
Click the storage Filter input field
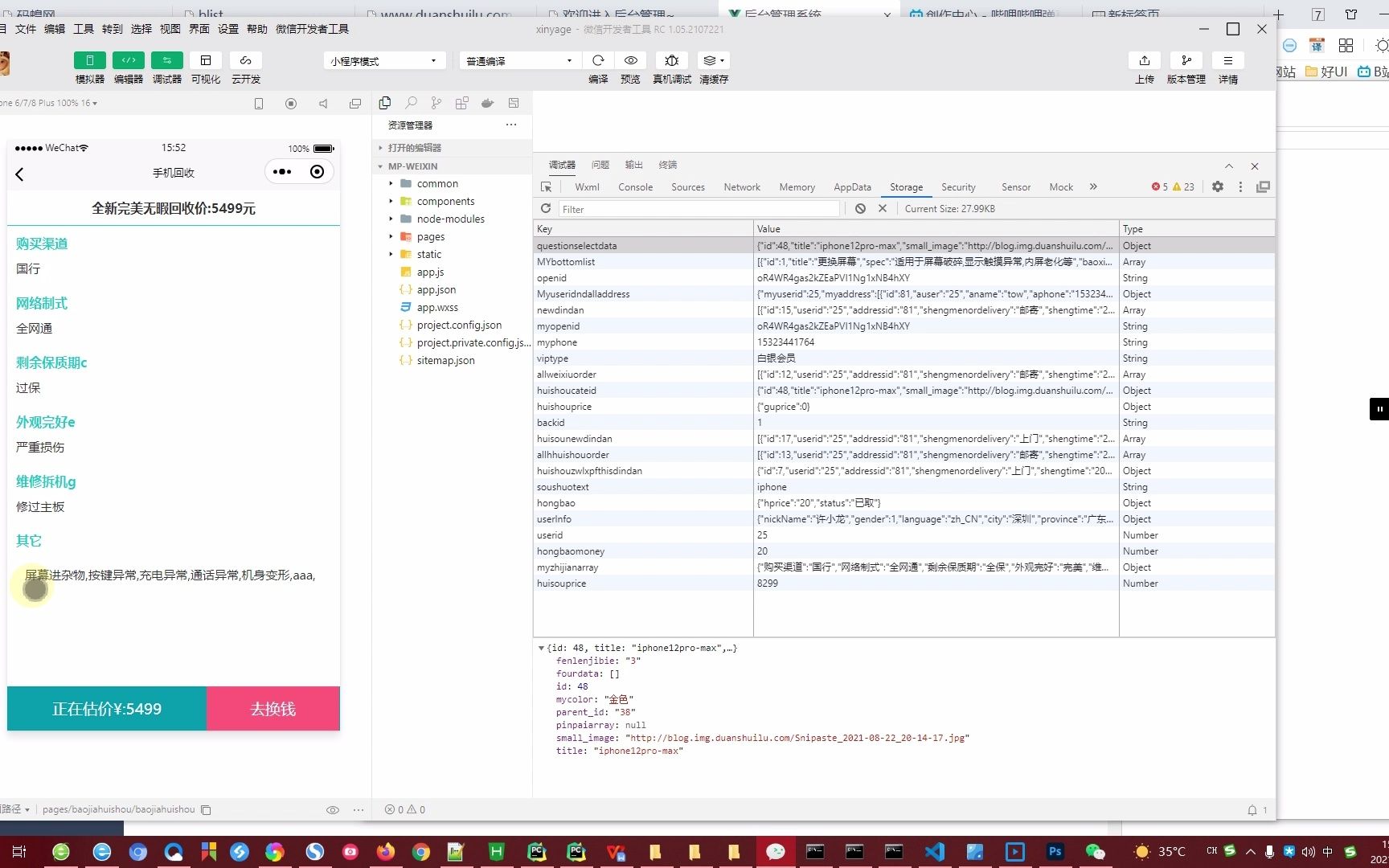[699, 209]
